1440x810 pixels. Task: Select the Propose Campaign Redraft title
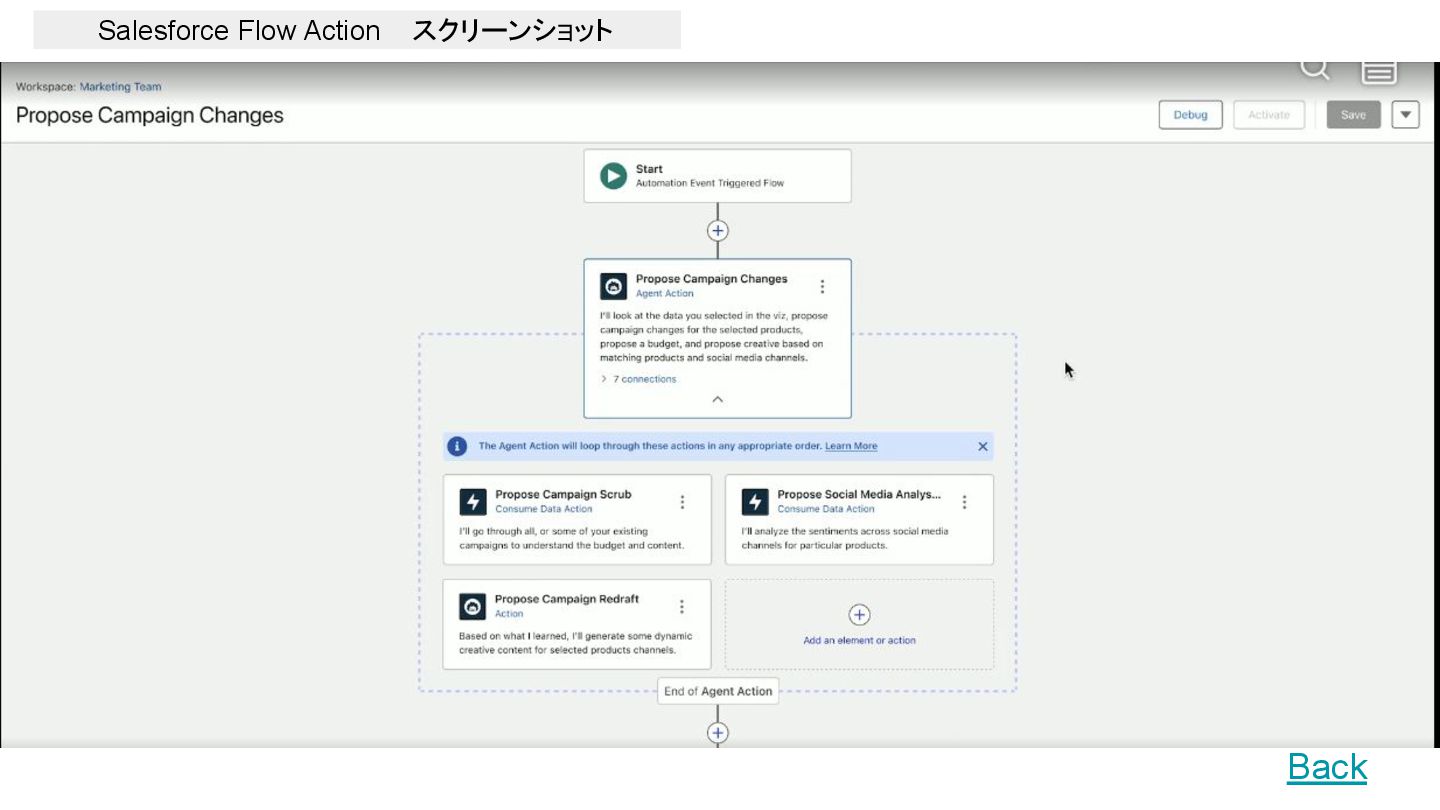tap(567, 599)
